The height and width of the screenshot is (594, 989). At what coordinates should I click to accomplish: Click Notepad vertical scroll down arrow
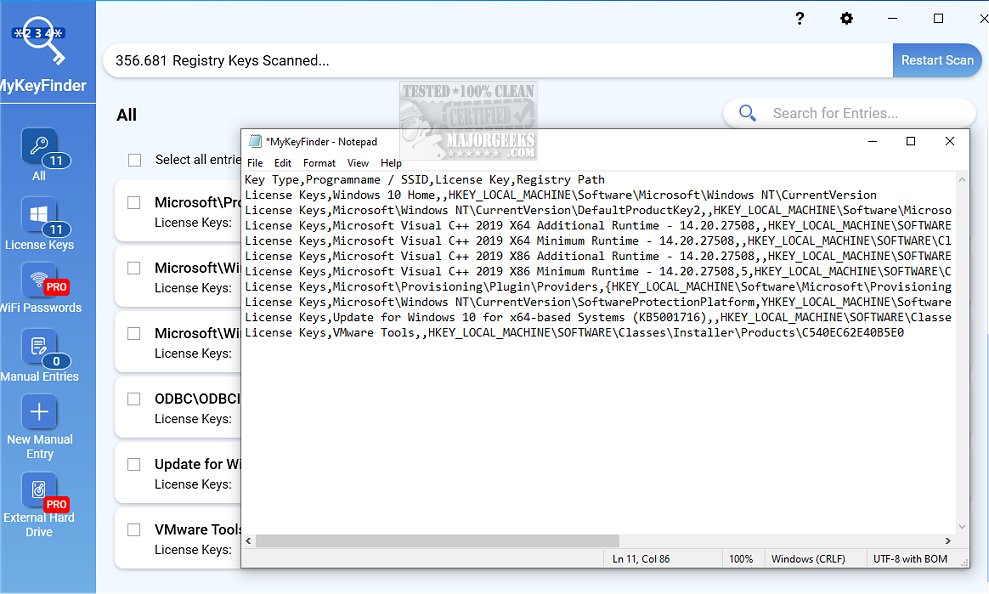962,527
